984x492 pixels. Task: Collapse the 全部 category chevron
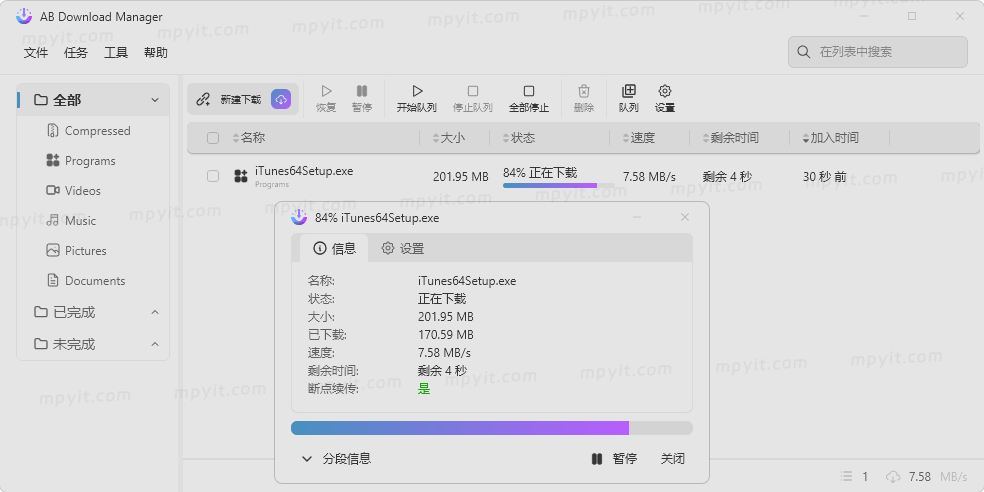pos(155,100)
